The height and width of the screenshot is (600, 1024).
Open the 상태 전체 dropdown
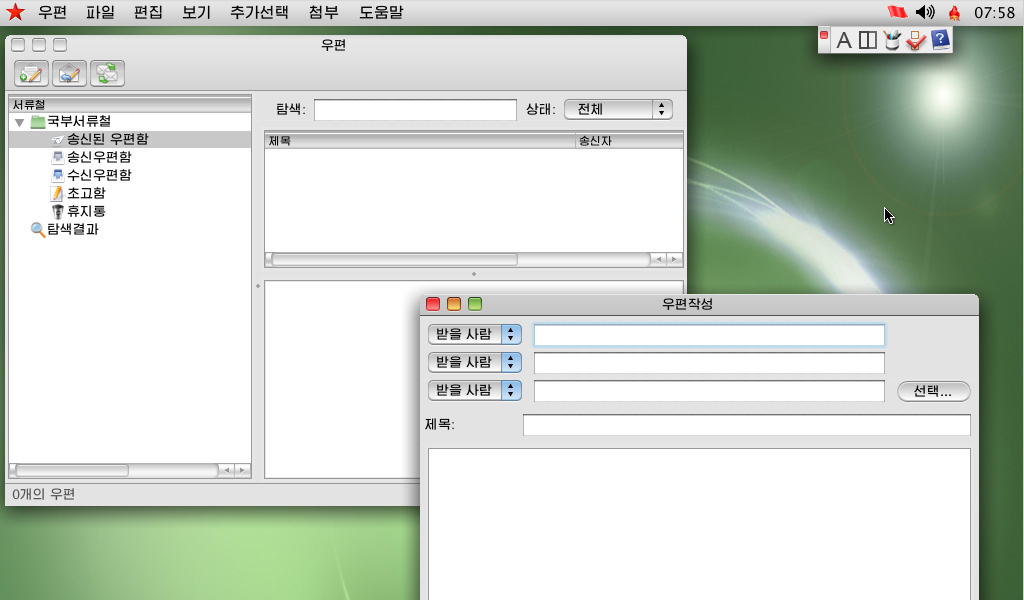pyautogui.click(x=618, y=109)
